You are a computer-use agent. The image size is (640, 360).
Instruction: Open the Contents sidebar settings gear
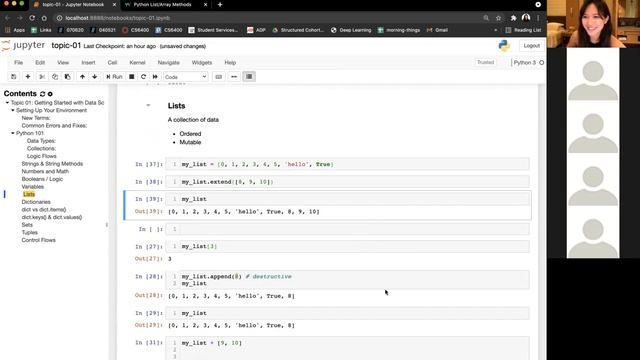(x=50, y=94)
